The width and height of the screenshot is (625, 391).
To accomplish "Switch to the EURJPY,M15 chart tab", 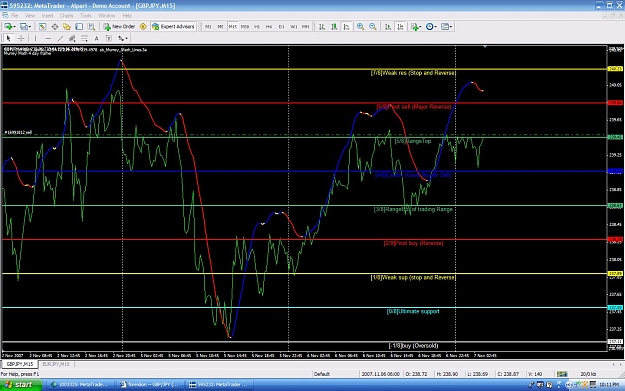I will 56,364.
